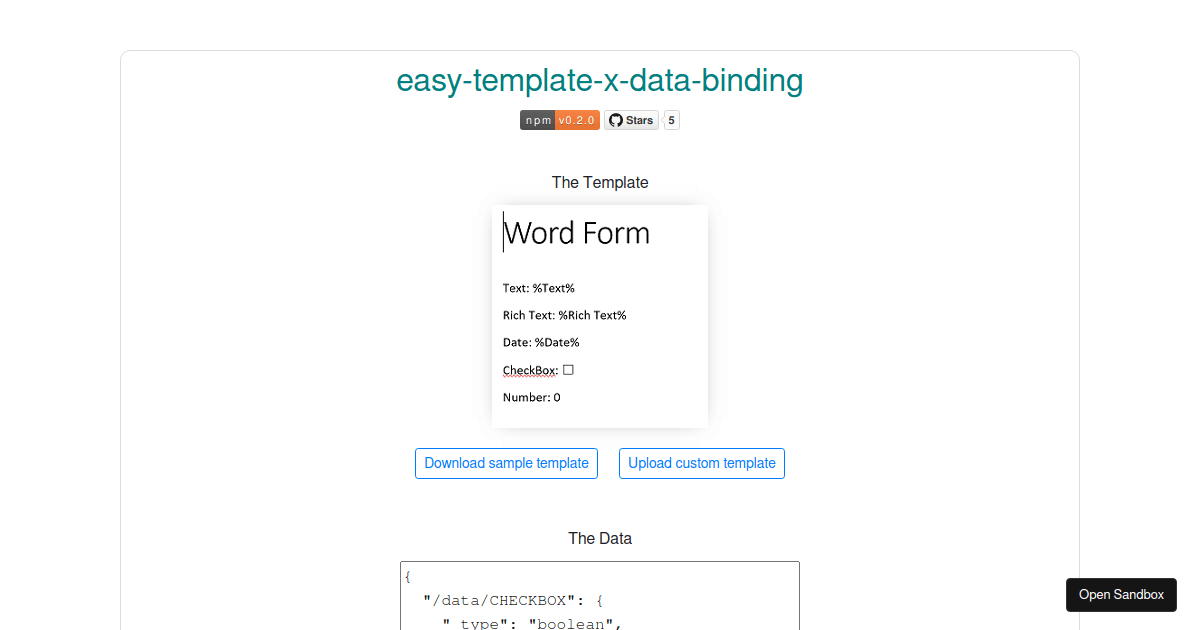Check the empty checkbox next to CheckBox label
The image size is (1200, 630).
coord(568,369)
